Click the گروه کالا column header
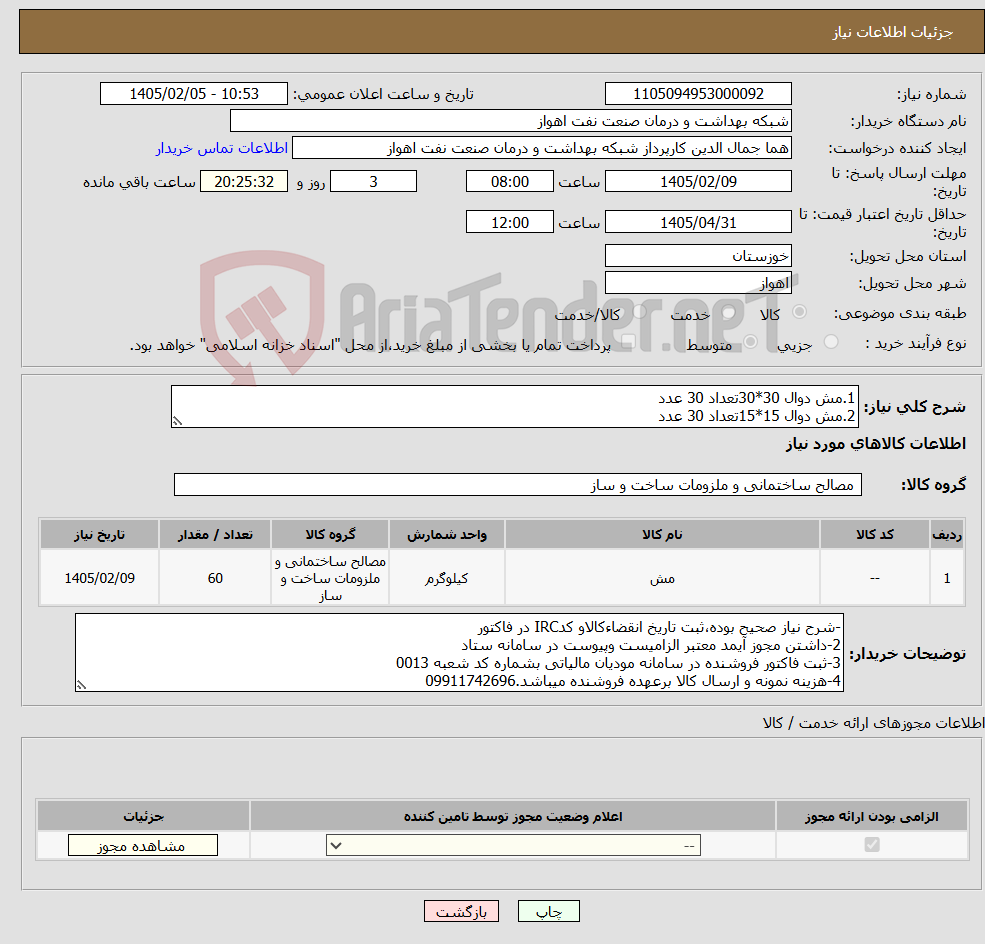 pyautogui.click(x=330, y=534)
